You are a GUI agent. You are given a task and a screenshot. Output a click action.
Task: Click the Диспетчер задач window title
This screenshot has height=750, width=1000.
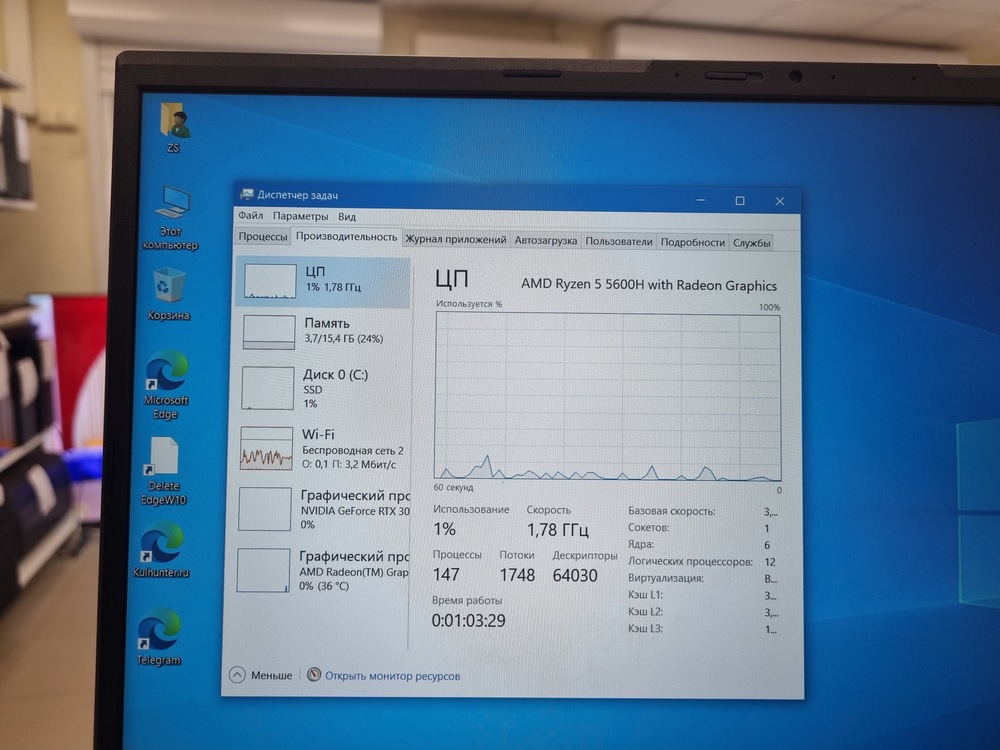tap(297, 195)
